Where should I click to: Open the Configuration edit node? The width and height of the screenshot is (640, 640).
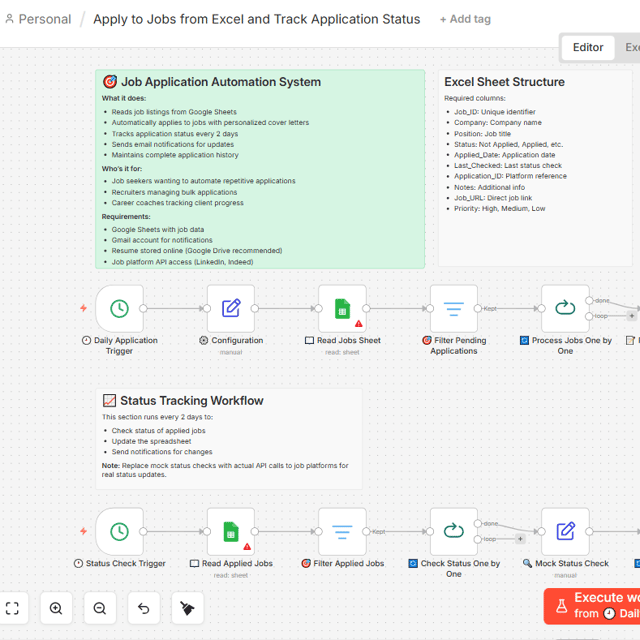[x=231, y=309]
